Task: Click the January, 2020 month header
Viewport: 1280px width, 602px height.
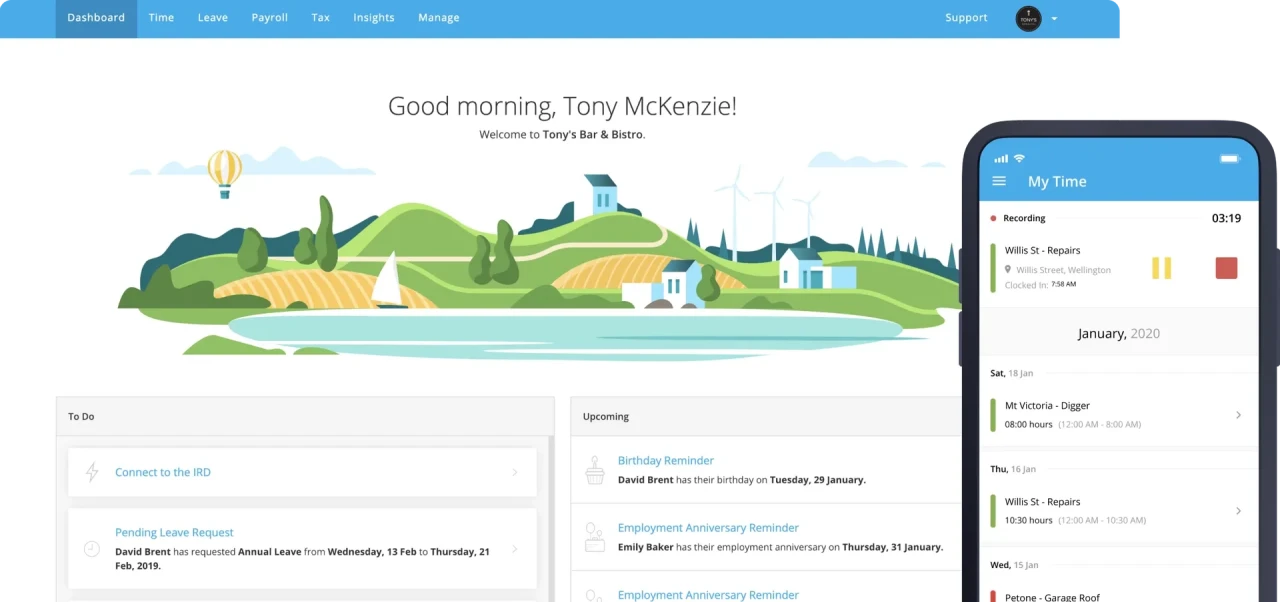Action: tap(1118, 334)
